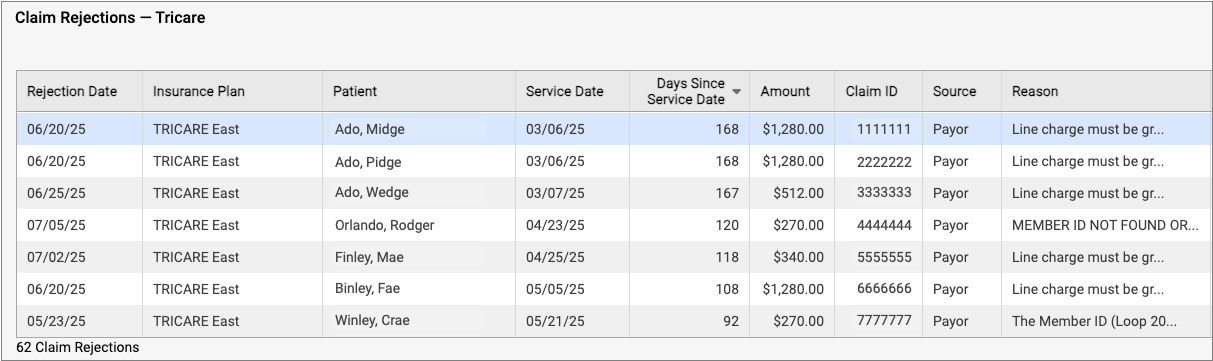
Task: Select patient Binley, Fae
Action: pyautogui.click(x=368, y=289)
